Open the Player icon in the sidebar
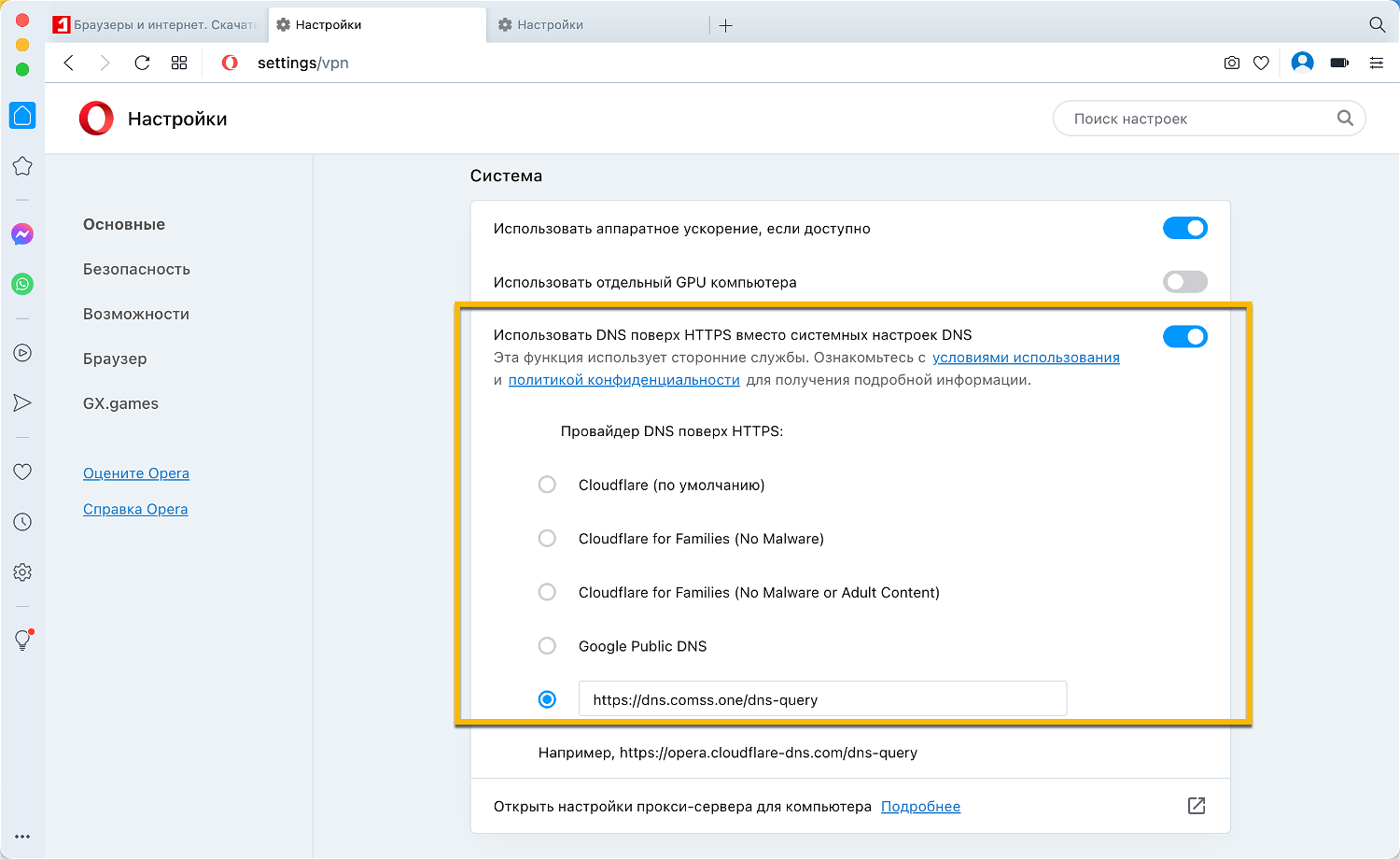Screen dimensions: 1400x859 point(22,353)
